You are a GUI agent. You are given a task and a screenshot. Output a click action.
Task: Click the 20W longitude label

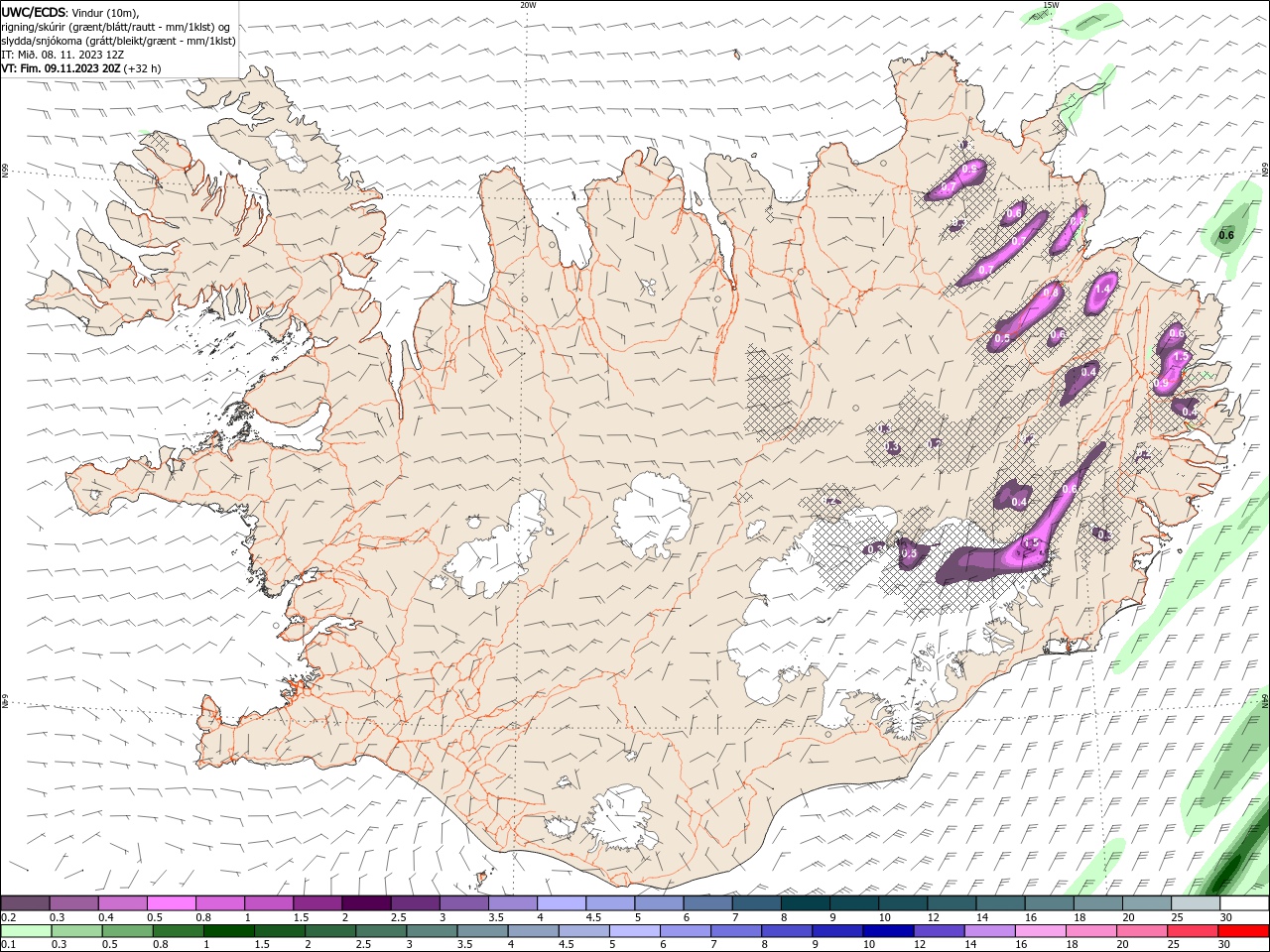coord(529,5)
